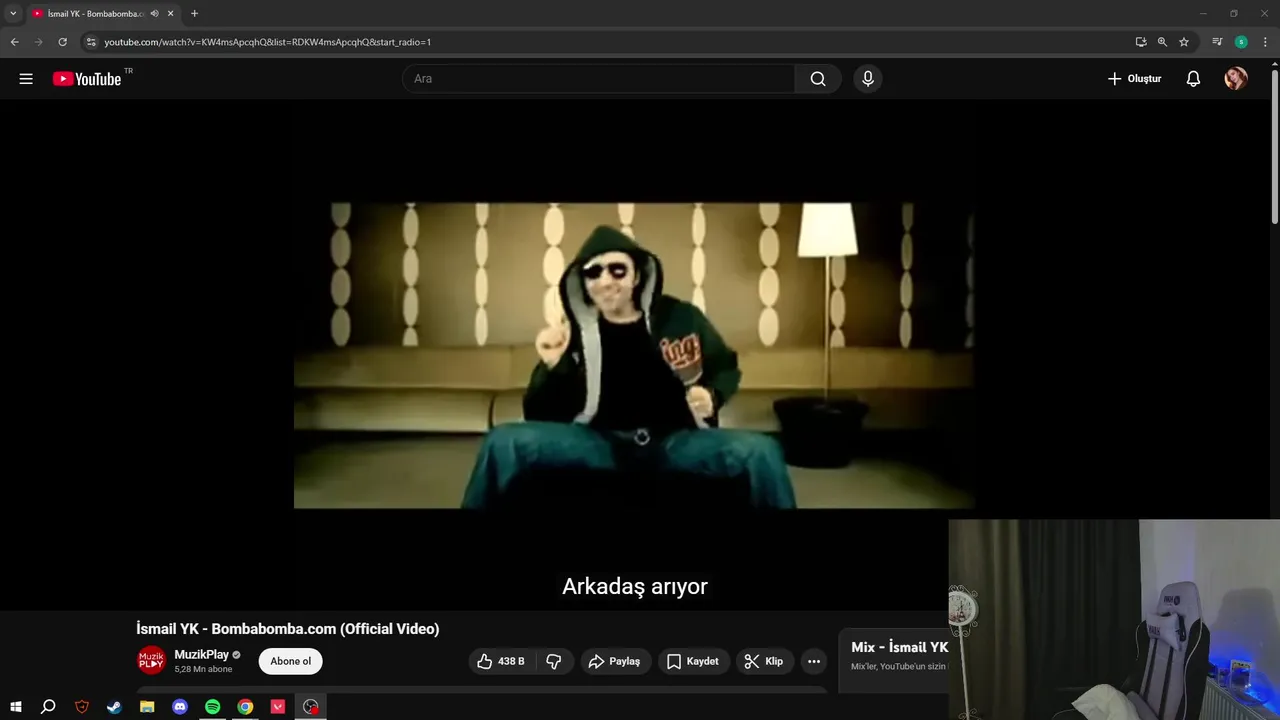Open the zoom magnifier icon in address bar
Image resolution: width=1280 pixels, height=720 pixels.
(x=1162, y=42)
